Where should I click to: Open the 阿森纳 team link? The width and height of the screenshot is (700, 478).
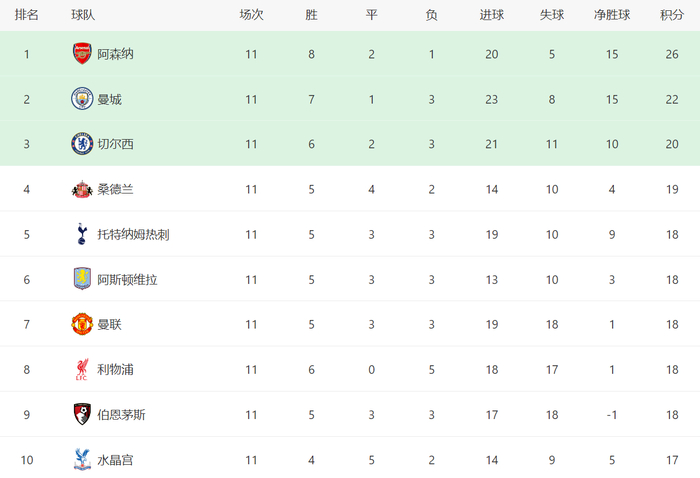[115, 54]
